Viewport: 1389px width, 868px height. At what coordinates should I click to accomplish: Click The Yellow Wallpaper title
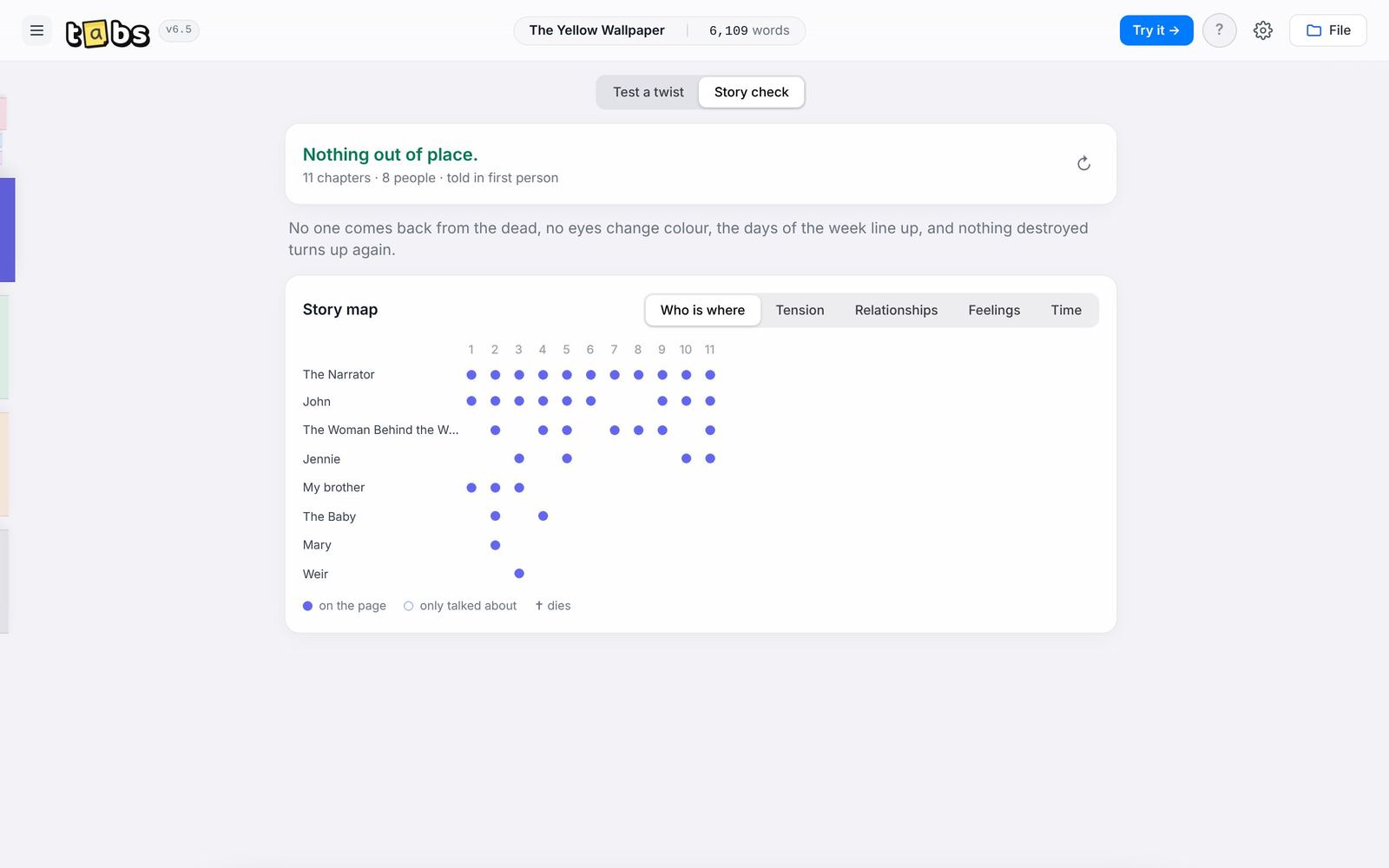tap(597, 30)
